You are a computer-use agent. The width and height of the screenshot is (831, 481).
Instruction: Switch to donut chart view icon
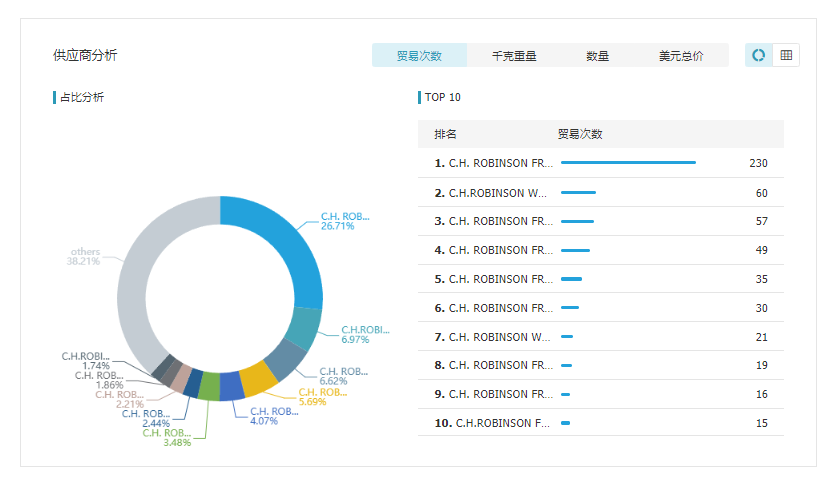tap(759, 55)
